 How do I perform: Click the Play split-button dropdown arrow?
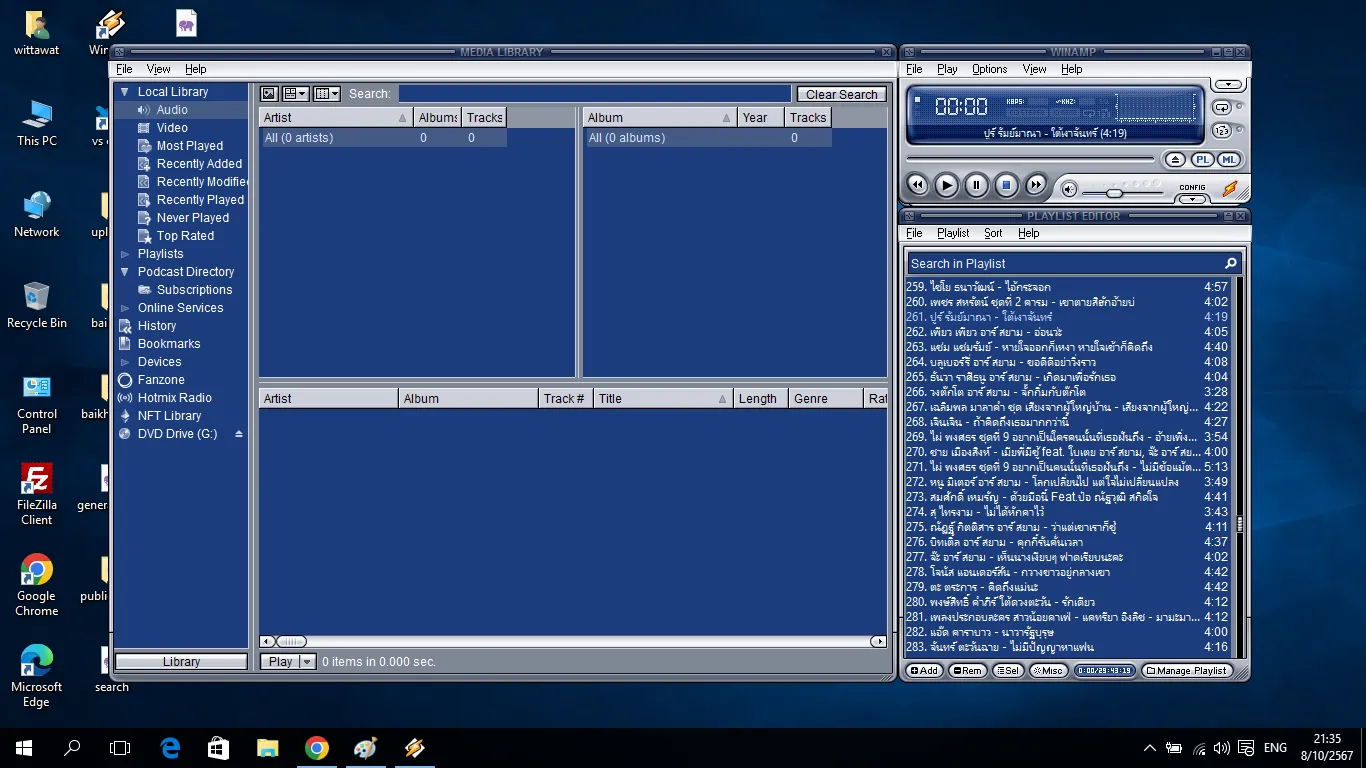[308, 662]
